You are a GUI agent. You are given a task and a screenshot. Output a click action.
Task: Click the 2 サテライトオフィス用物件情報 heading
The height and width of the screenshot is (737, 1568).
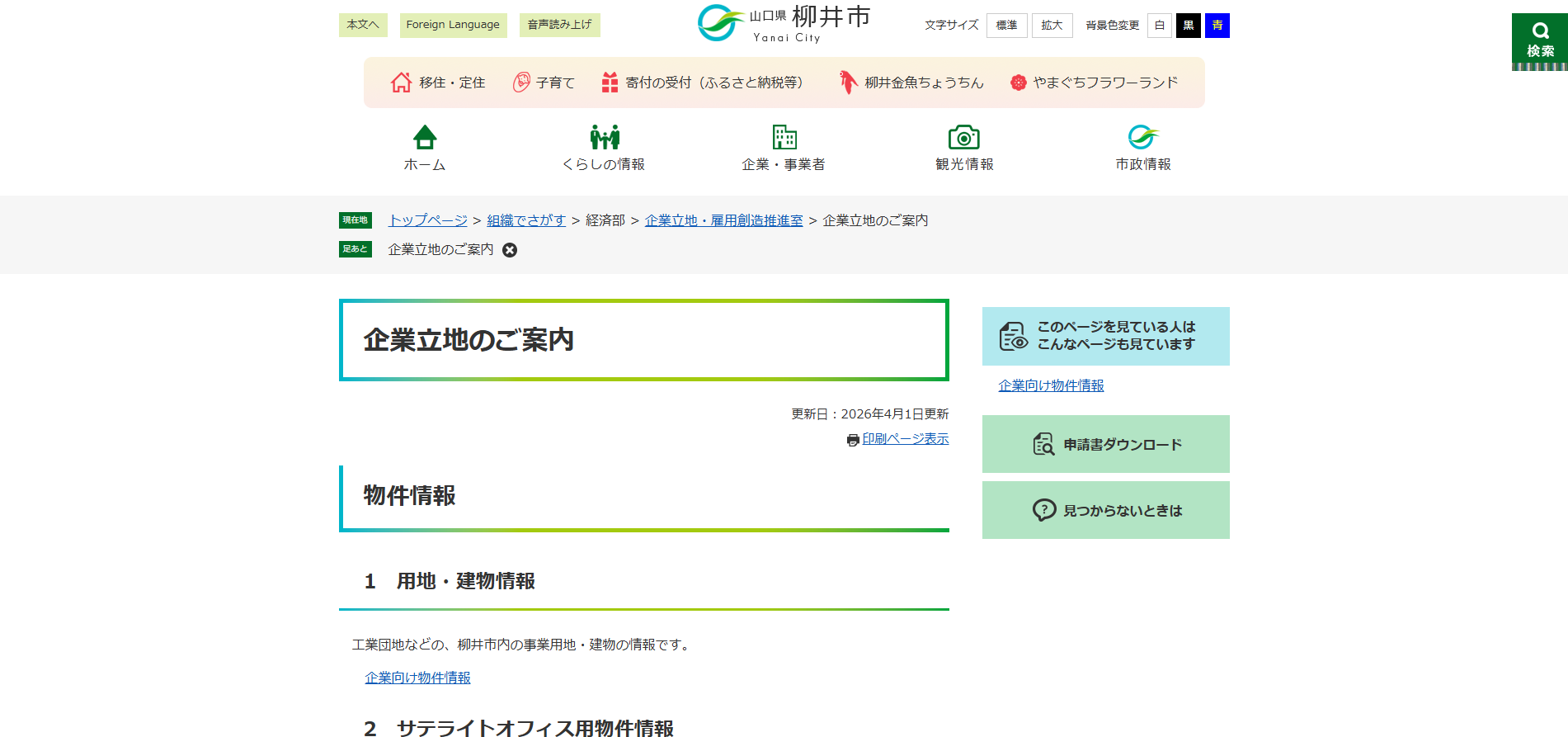click(519, 728)
